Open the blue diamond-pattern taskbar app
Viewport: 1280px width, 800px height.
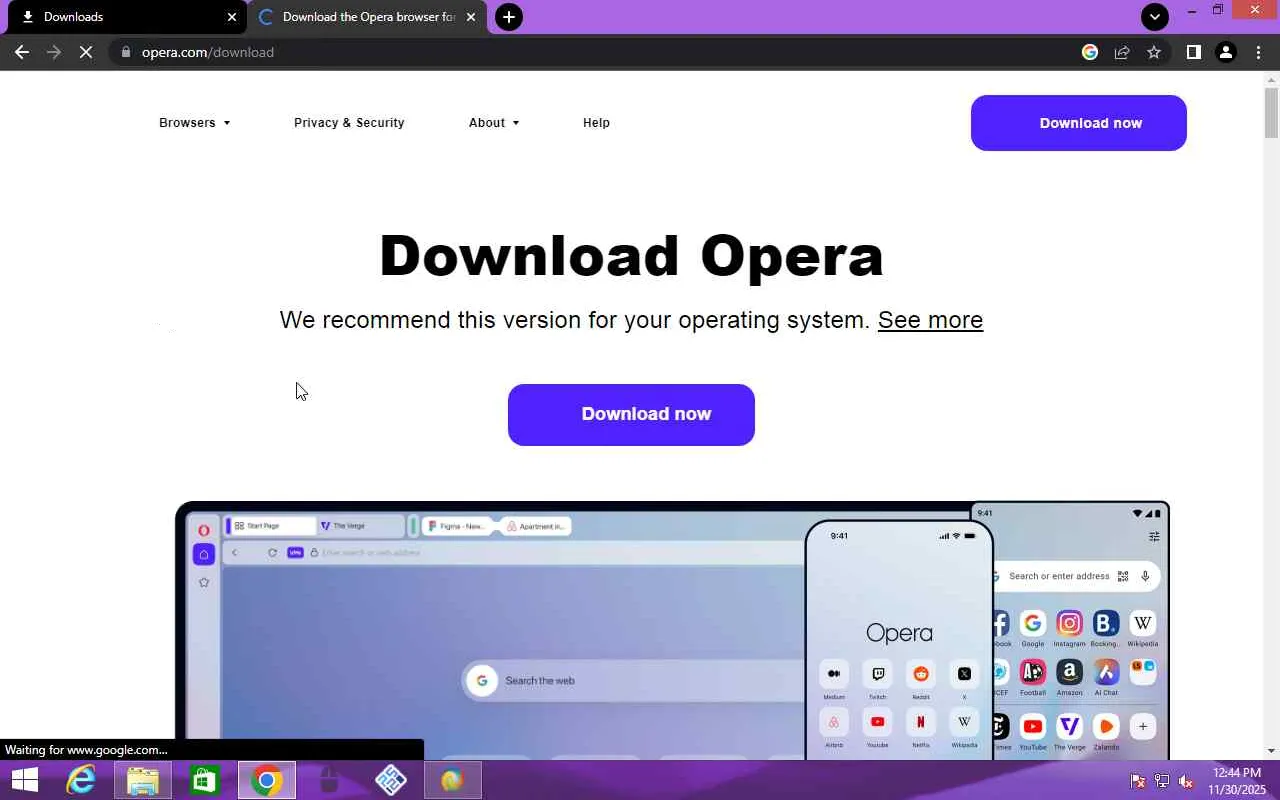pyautogui.click(x=391, y=780)
